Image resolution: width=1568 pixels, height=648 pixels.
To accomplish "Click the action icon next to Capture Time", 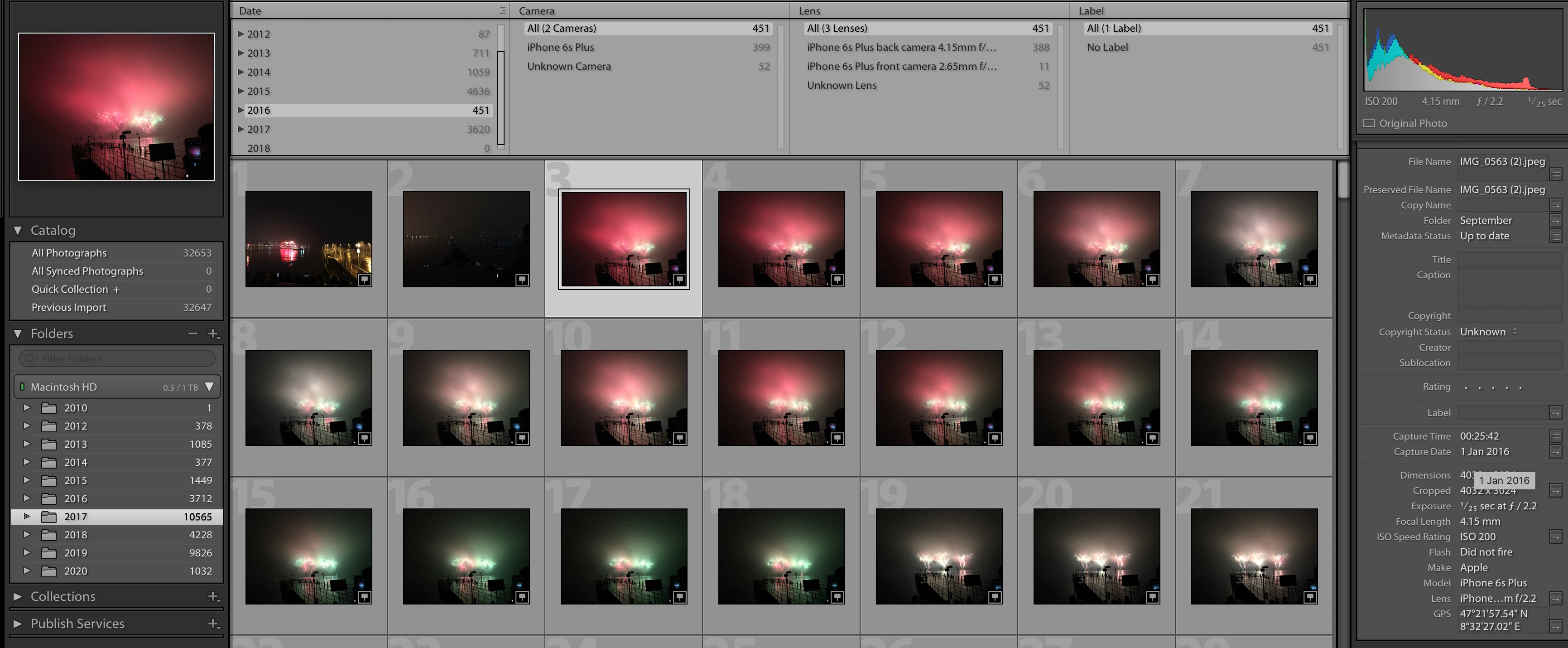I will tap(1555, 436).
